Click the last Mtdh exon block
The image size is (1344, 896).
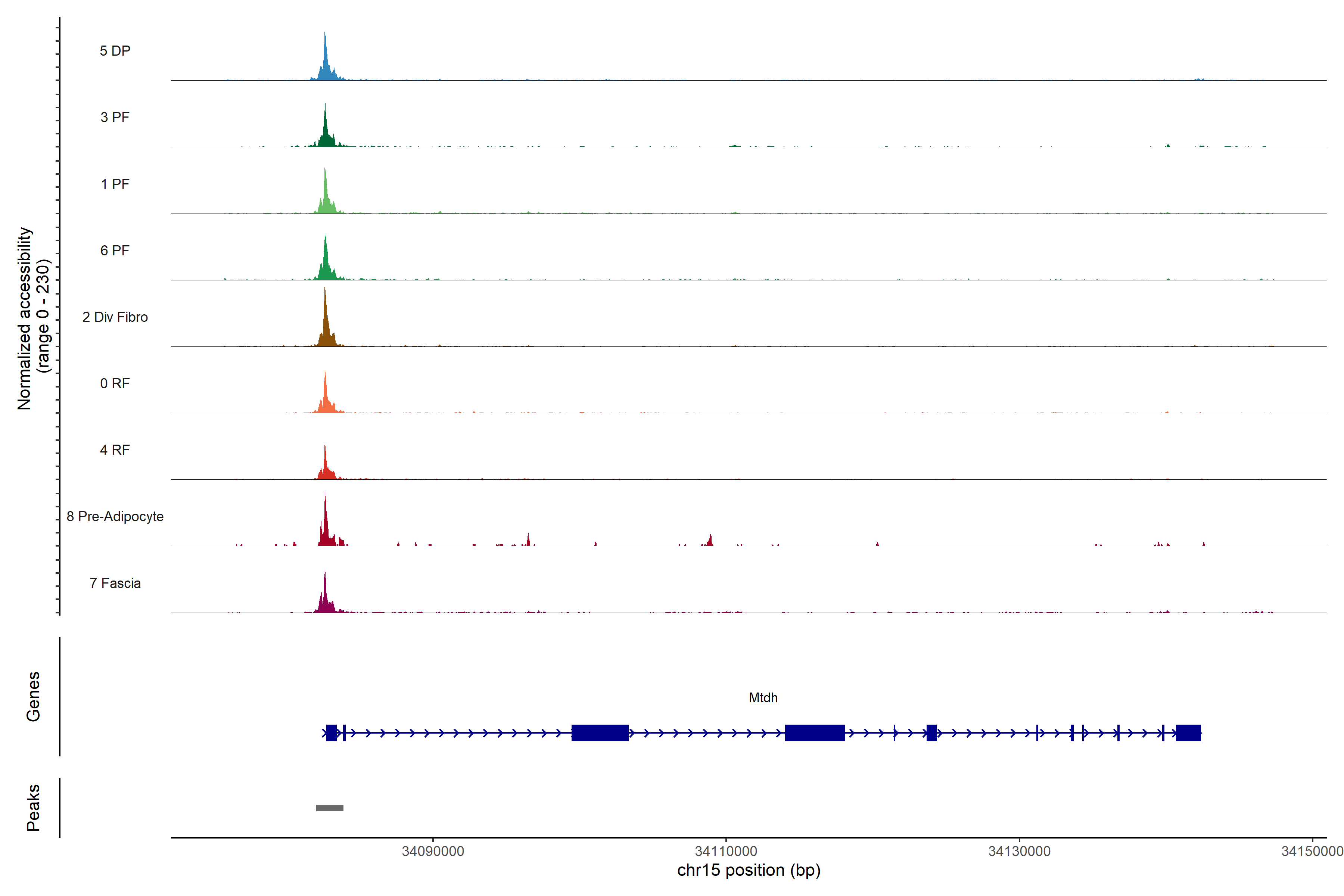[x=1188, y=732]
